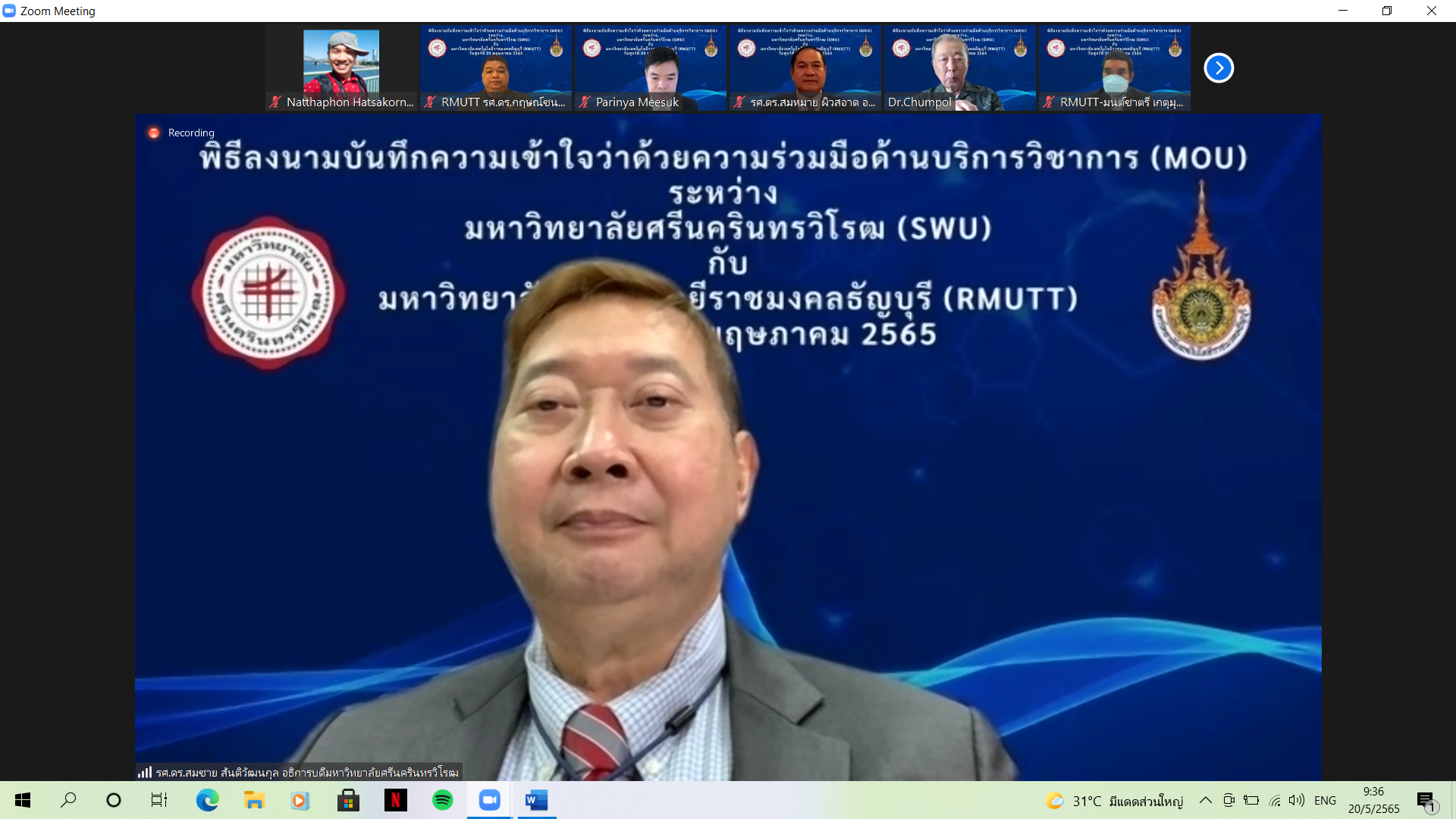Click the muted mic icon on รศ.ดร.สมหมาย
Viewport: 1456px width, 819px height.
739,102
